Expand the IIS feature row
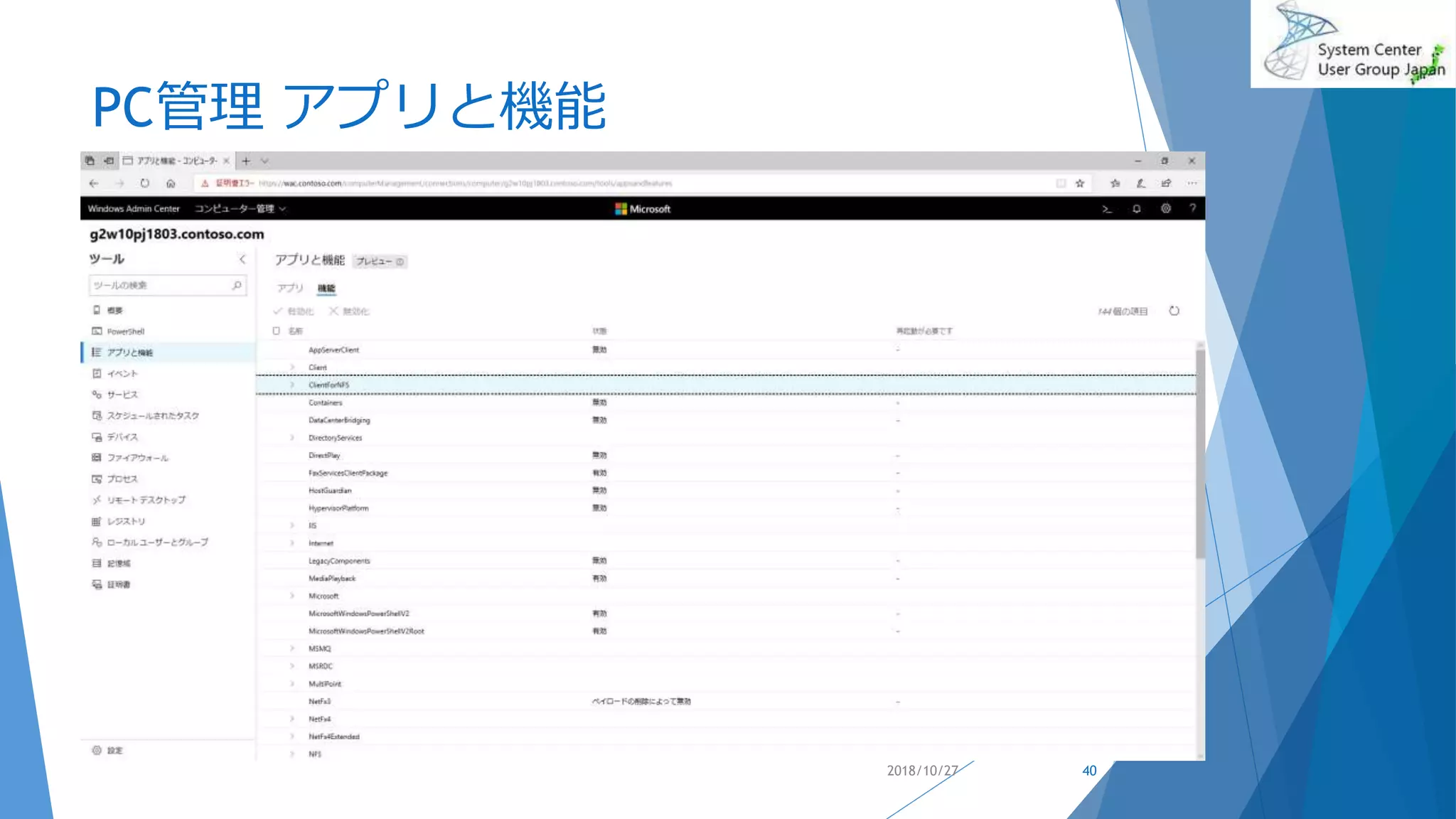The height and width of the screenshot is (819, 1456). pos(292,525)
